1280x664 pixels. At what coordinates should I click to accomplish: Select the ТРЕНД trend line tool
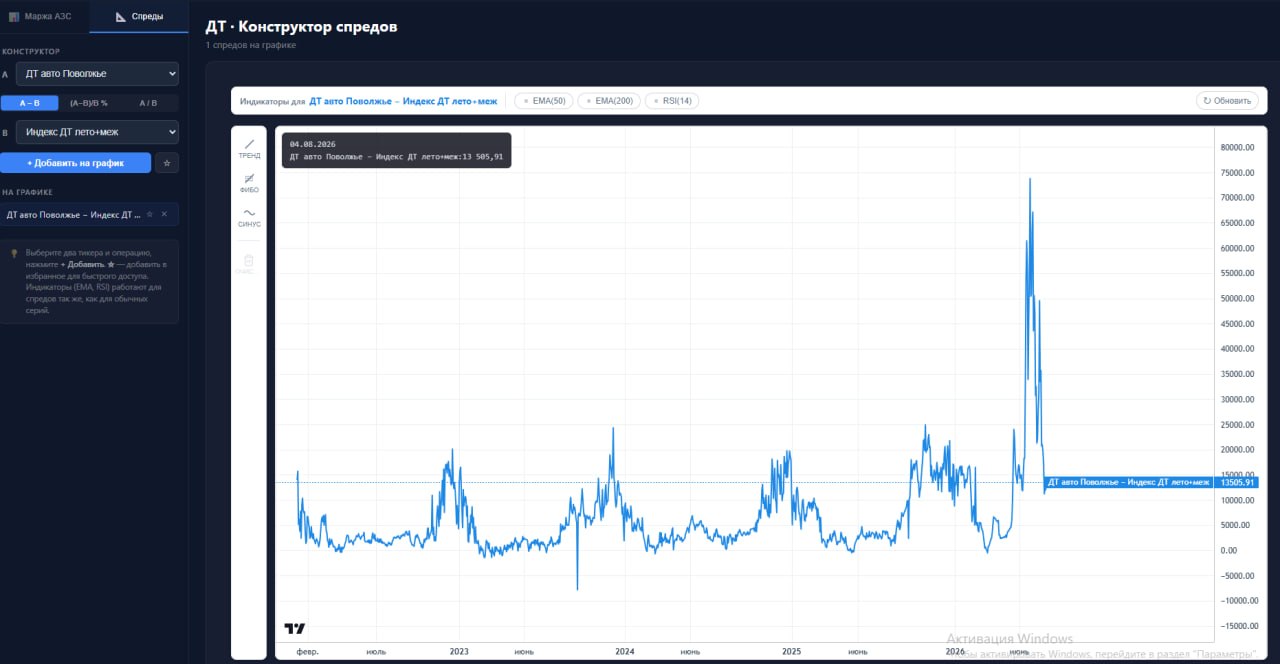pos(249,148)
